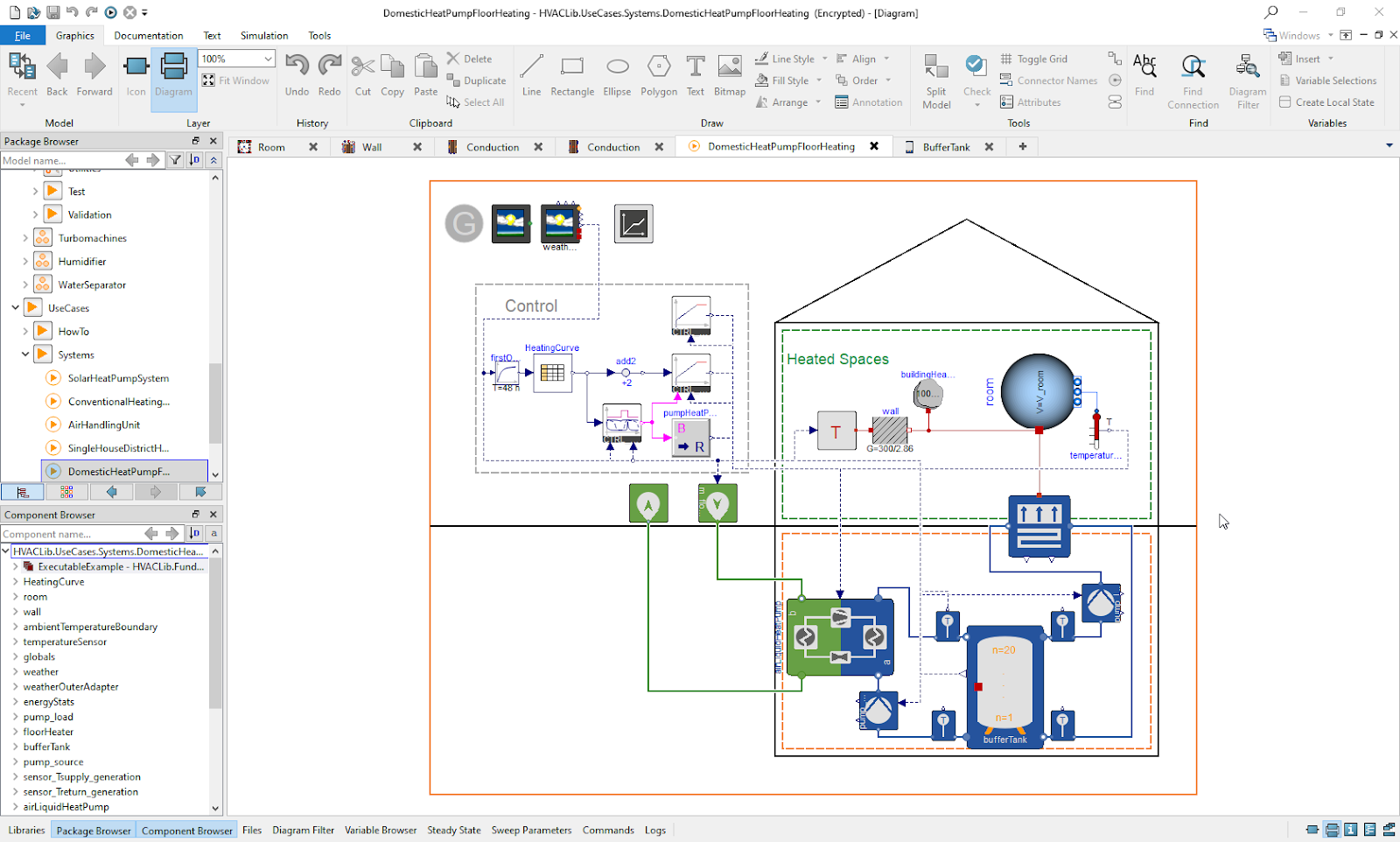Click Duplicate button
This screenshot has width=1400, height=842.
[x=476, y=81]
